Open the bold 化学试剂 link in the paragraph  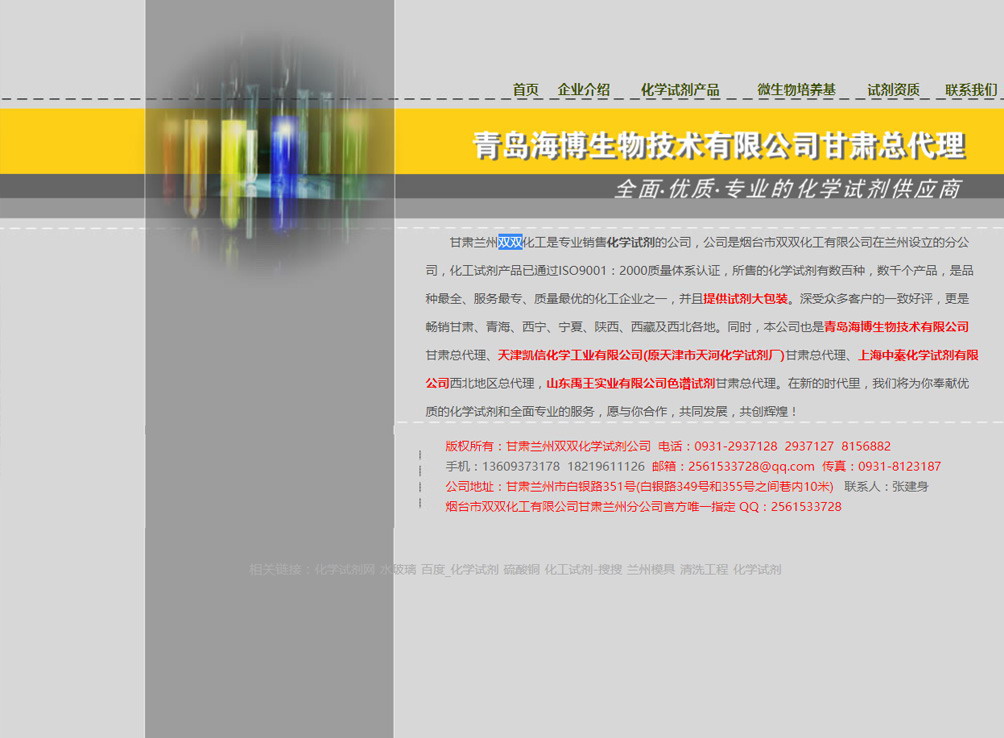pos(631,242)
